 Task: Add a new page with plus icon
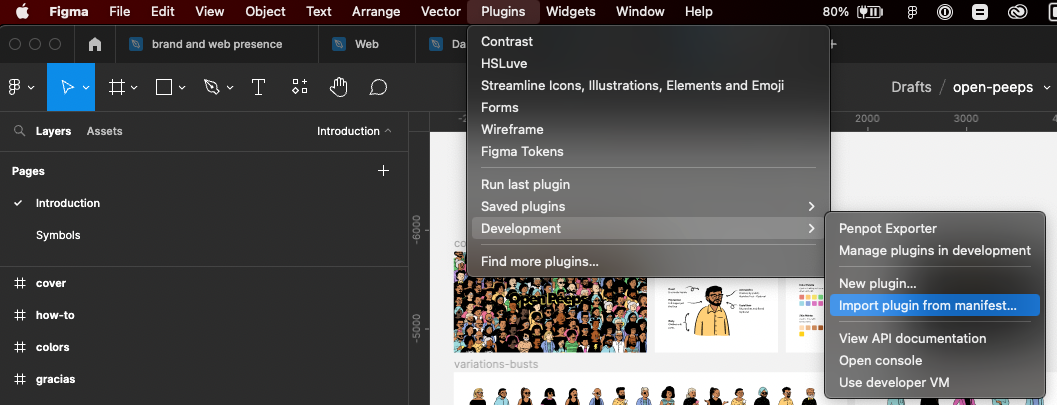coord(384,171)
